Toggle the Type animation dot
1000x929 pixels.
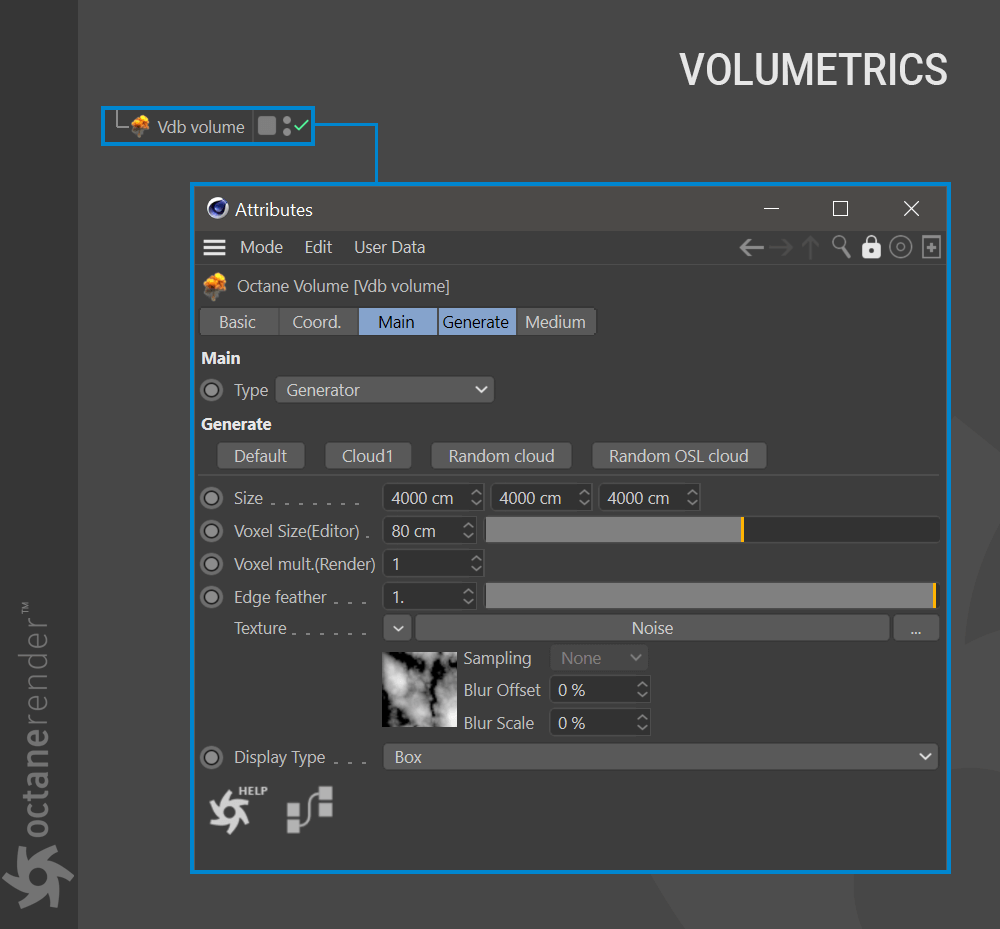tap(212, 390)
